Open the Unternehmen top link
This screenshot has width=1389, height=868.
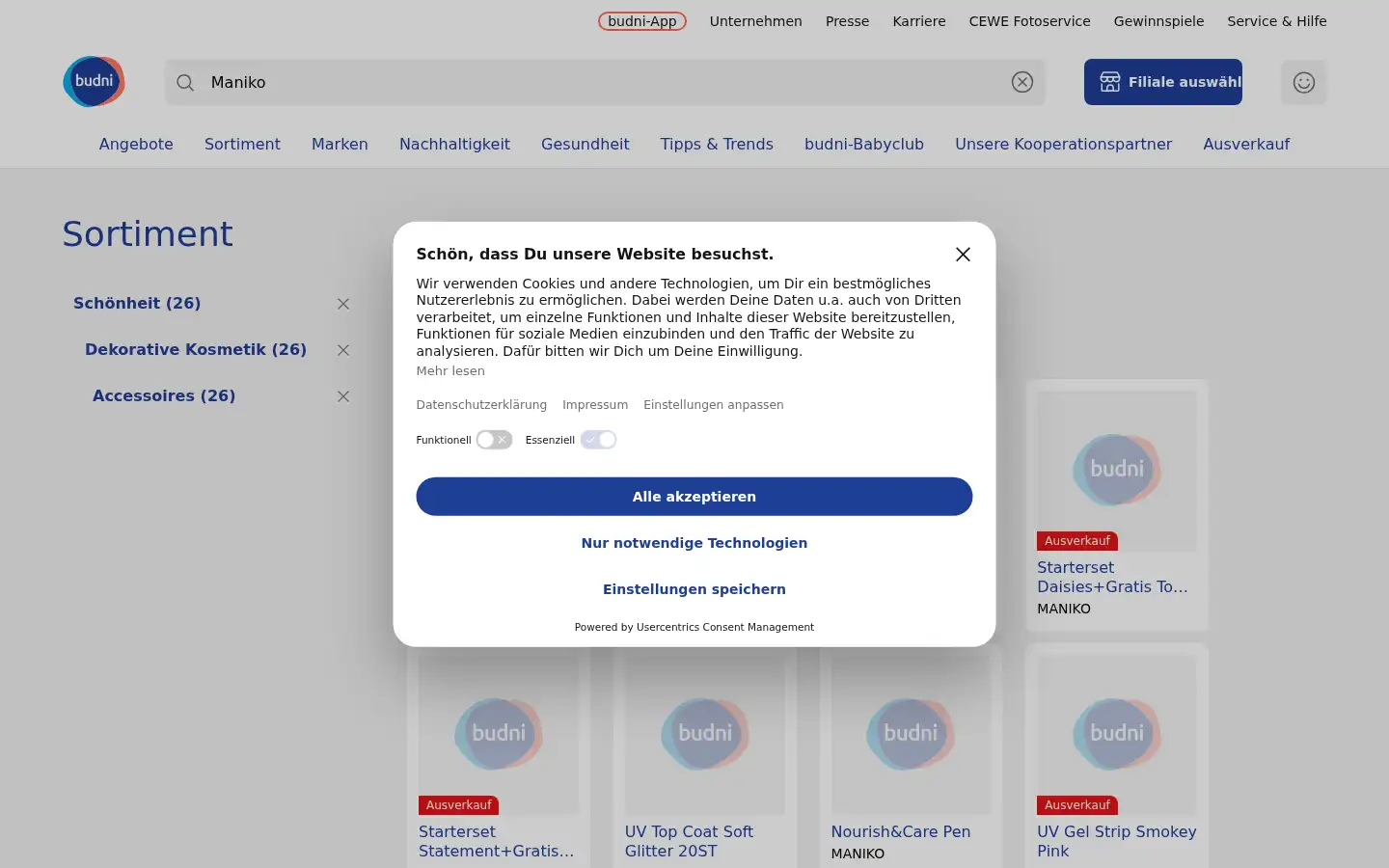tap(756, 21)
